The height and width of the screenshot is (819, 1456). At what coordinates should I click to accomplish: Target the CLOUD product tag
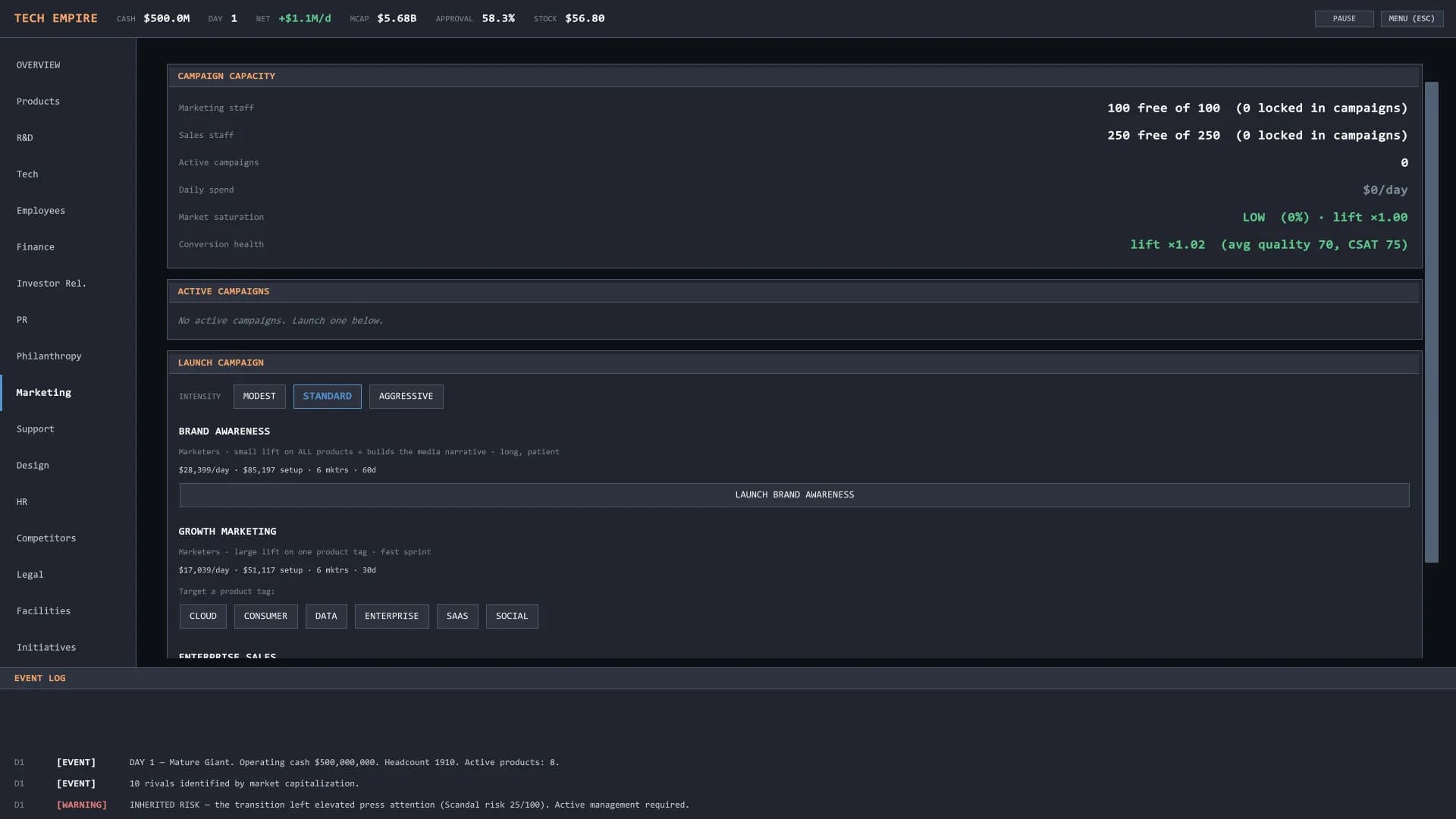click(x=203, y=617)
